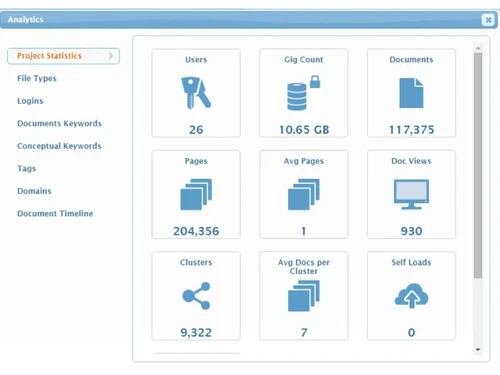The width and height of the screenshot is (500, 375).
Task: Open Conceptual Keywords analytics
Action: 59,146
